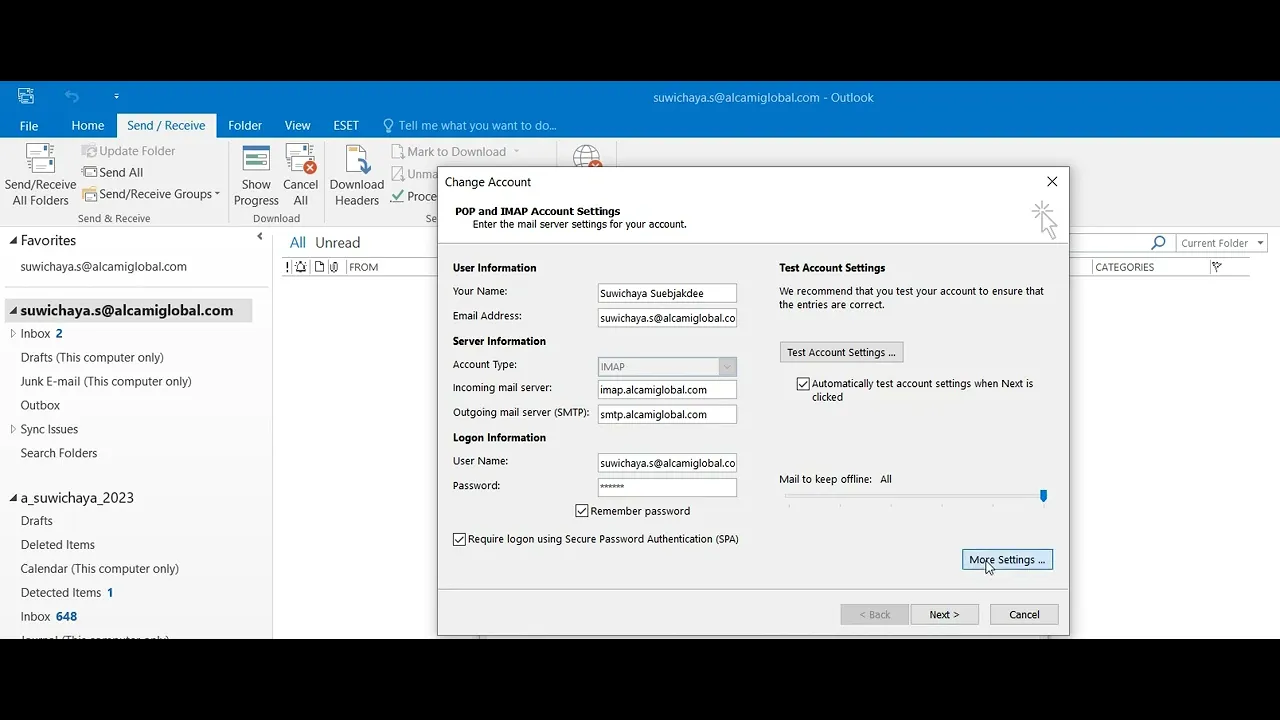The image size is (1280, 720).
Task: Click the Update Folder icon
Action: pos(89,151)
